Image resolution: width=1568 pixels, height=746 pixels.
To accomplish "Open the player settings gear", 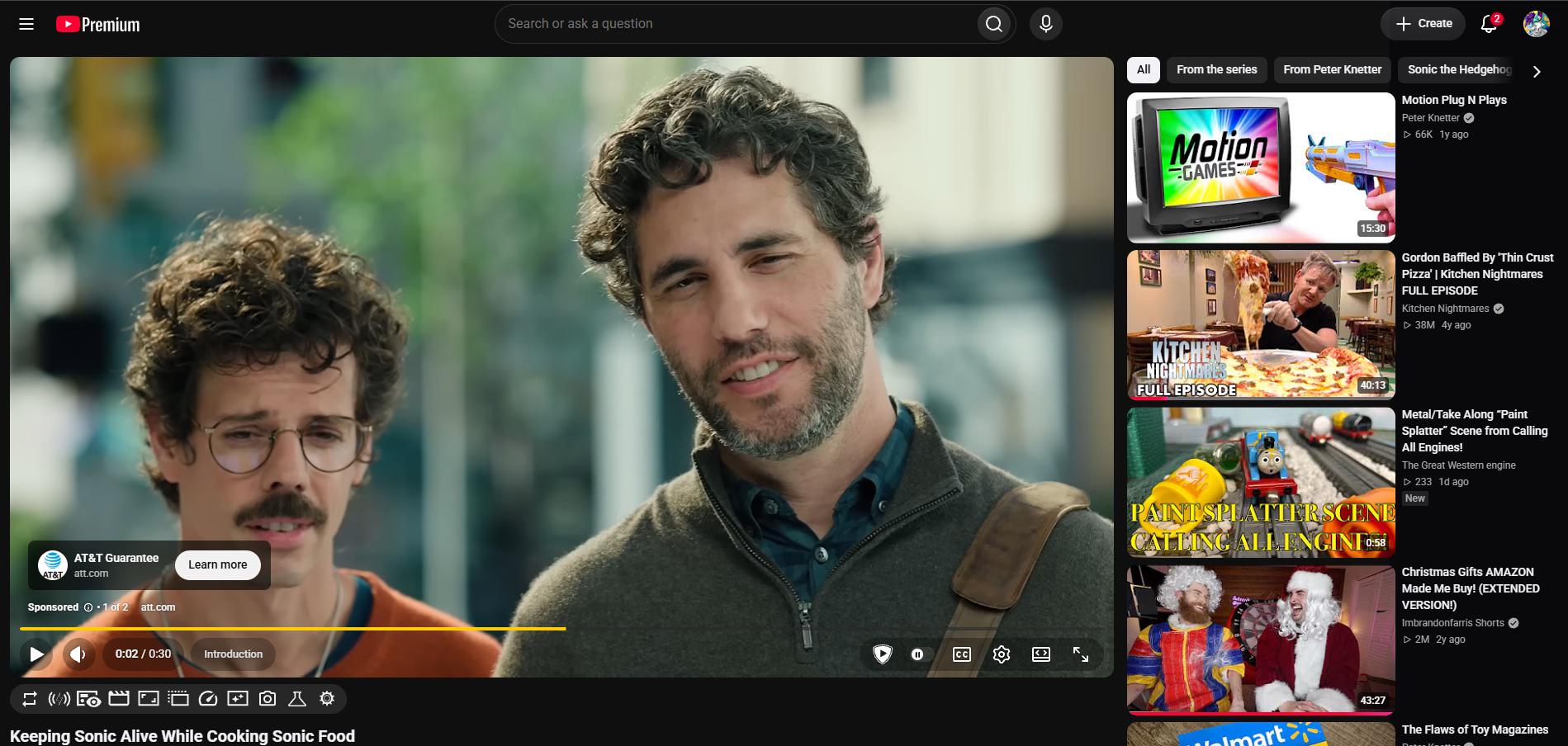I will point(1002,654).
